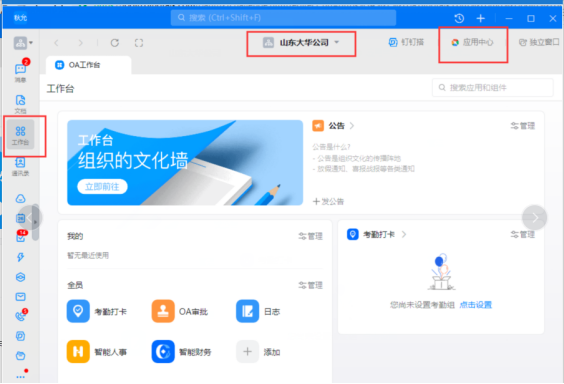Open the profile avatar dropdown at sidebar top
This screenshot has height=384, width=564.
tap(23, 43)
